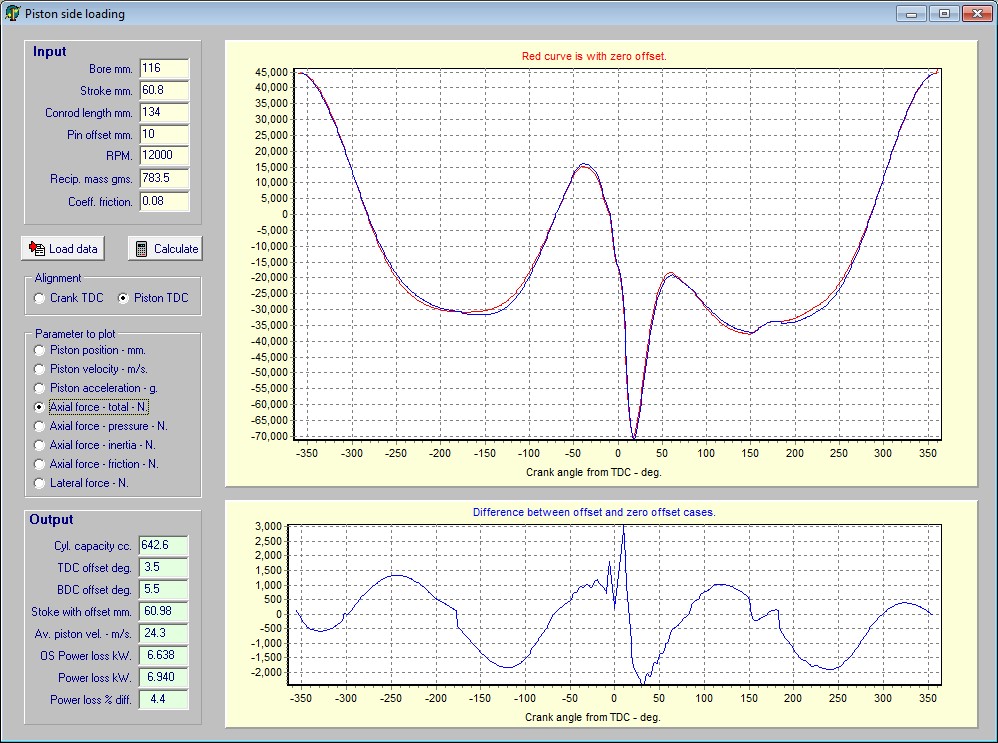Click the Pin offset mm. field

click(163, 135)
